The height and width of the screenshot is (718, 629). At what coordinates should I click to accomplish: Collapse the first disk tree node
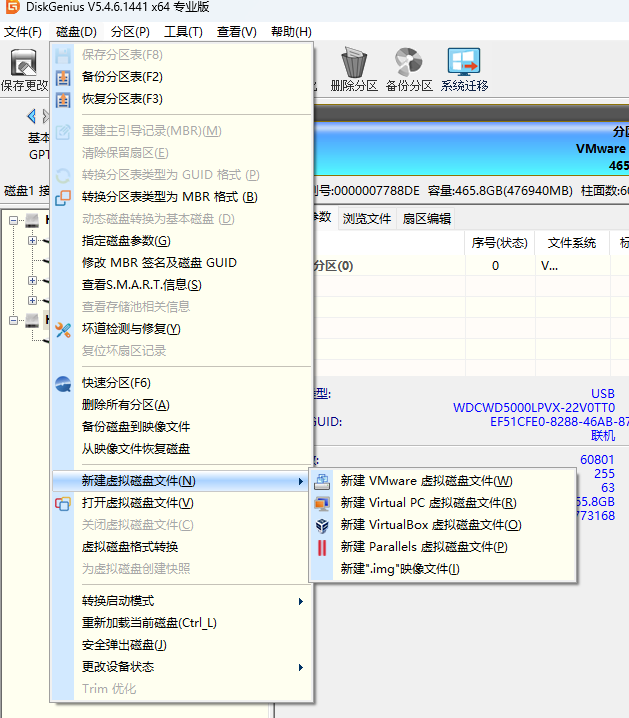click(14, 219)
